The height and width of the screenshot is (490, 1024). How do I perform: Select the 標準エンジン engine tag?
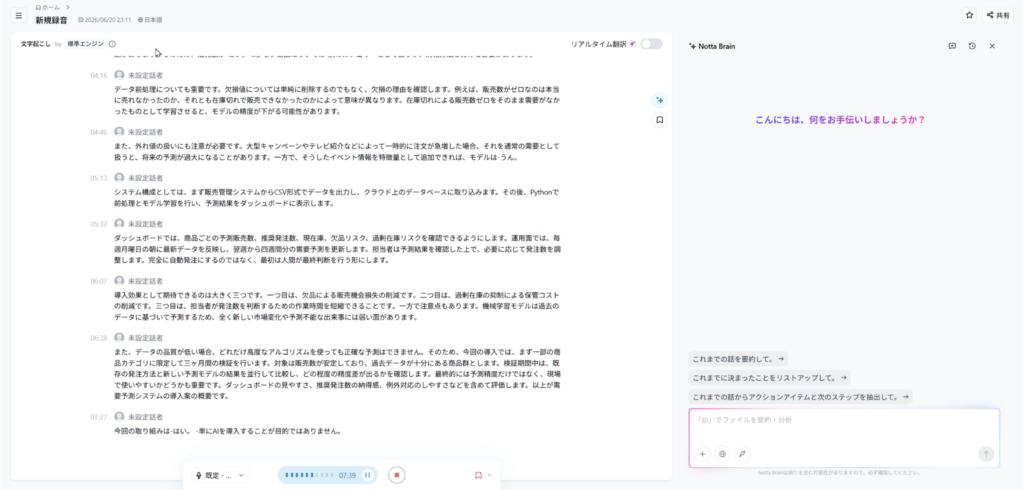tap(86, 44)
